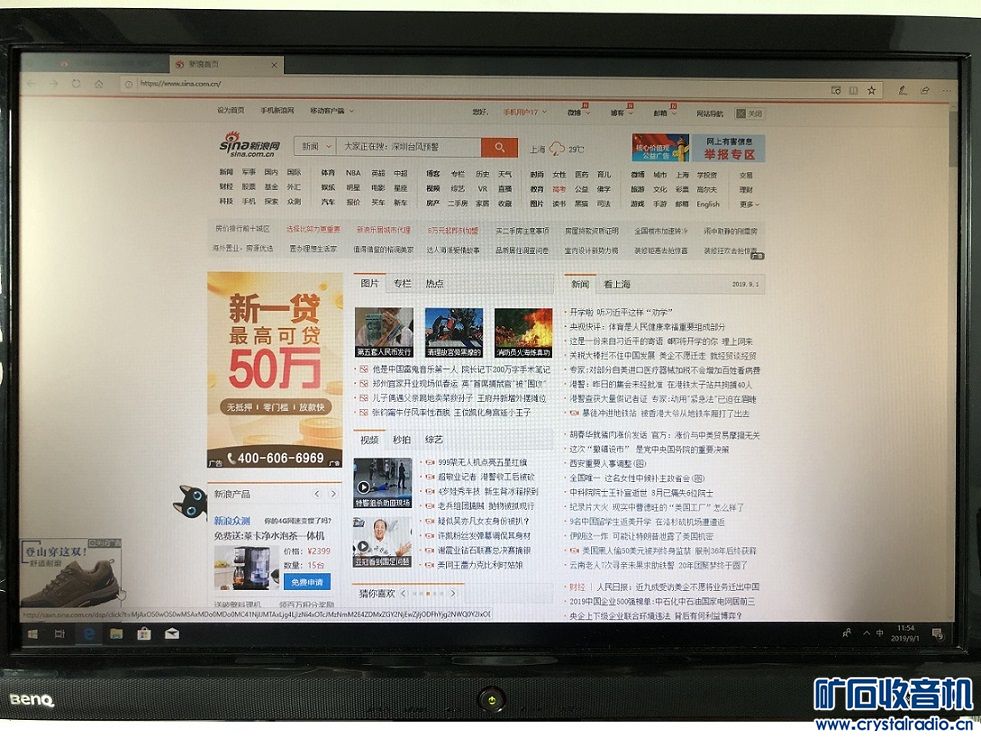Switch to the 热点 tab
Image resolution: width=981 pixels, height=737 pixels.
click(x=435, y=283)
